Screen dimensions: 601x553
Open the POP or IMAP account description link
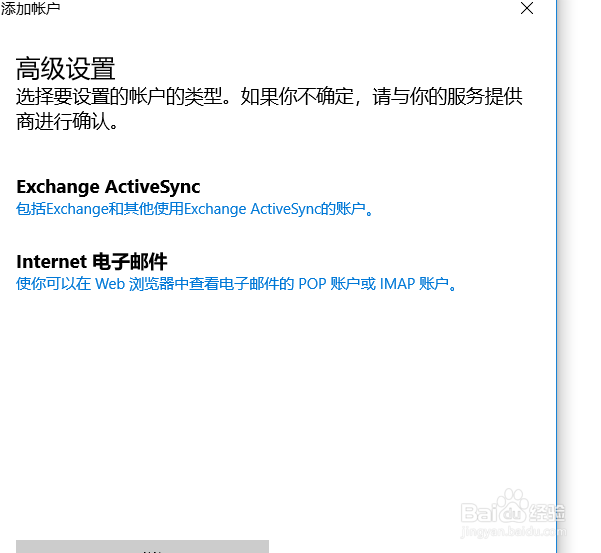tap(236, 284)
